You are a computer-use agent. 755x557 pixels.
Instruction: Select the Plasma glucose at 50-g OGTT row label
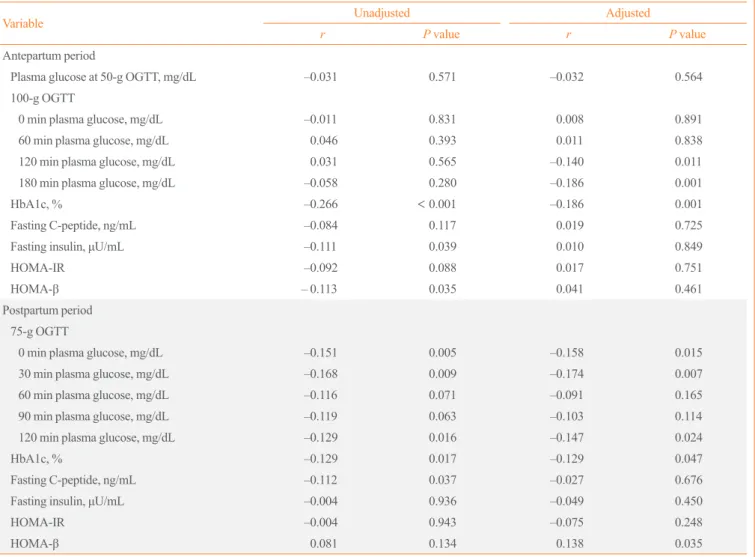click(x=103, y=77)
